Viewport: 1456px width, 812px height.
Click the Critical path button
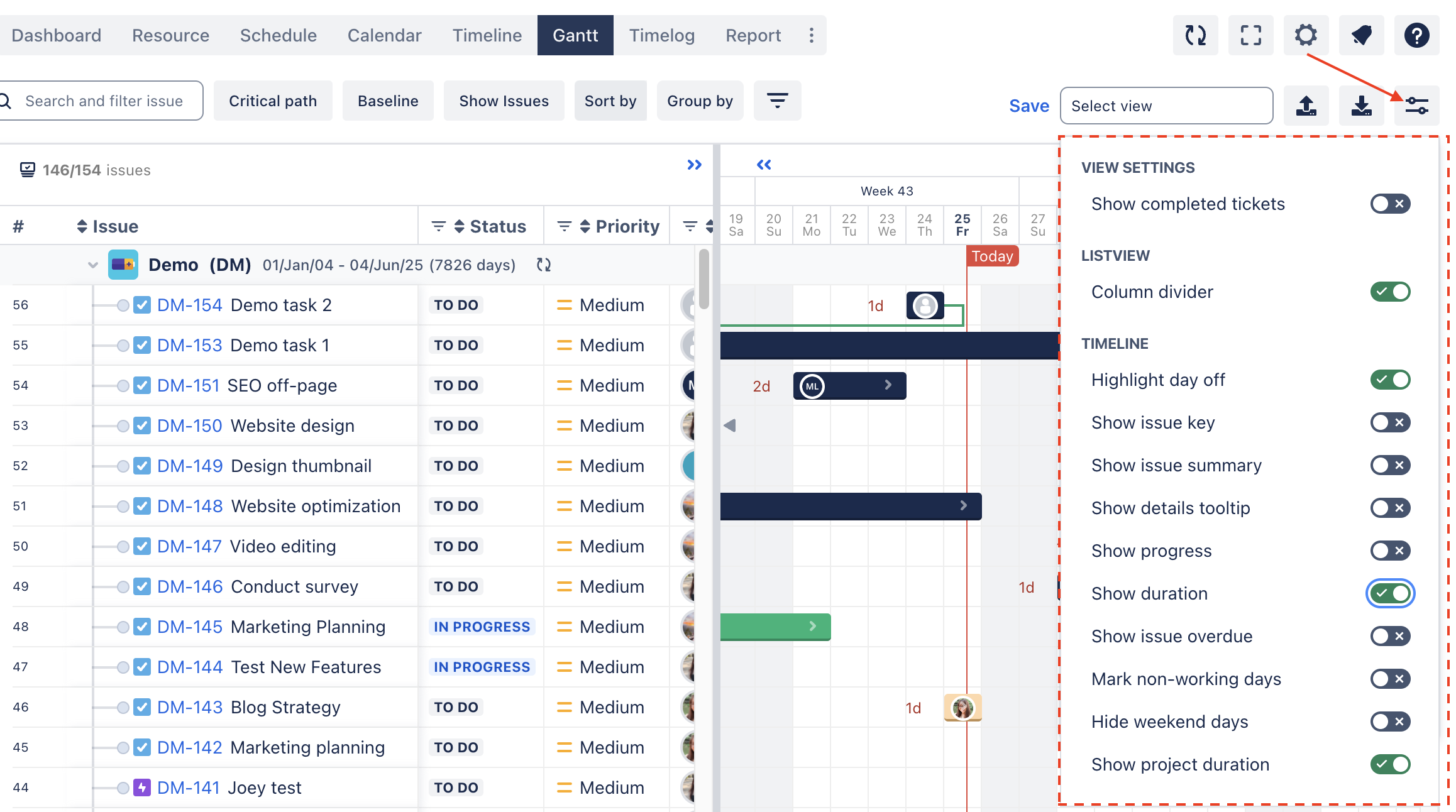[x=273, y=101]
